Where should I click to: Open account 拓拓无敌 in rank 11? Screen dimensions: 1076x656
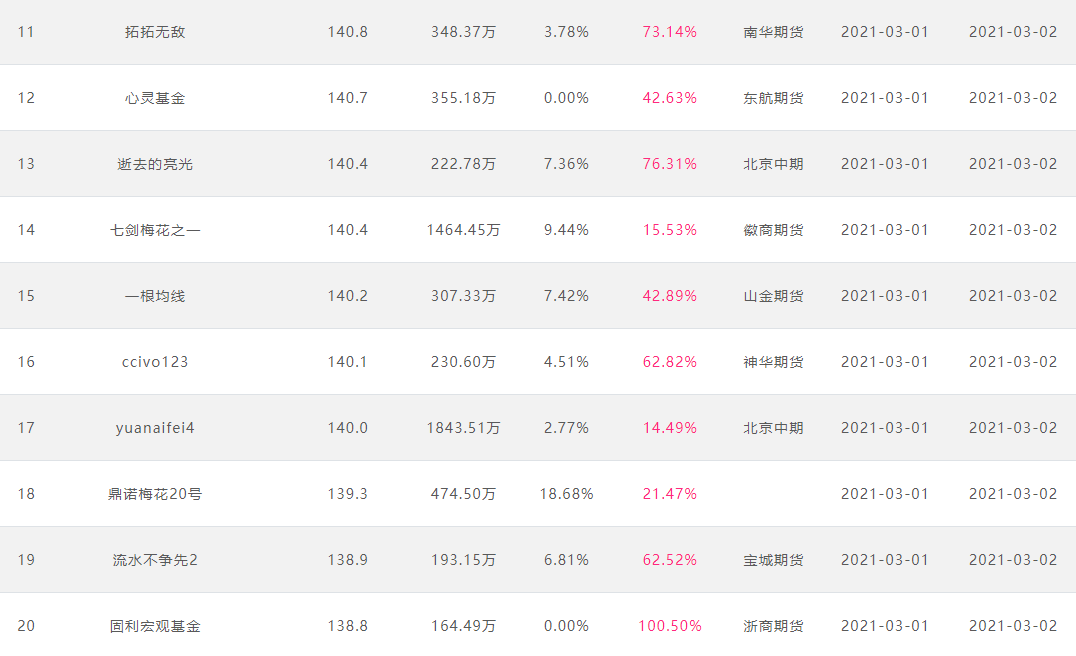(155, 32)
